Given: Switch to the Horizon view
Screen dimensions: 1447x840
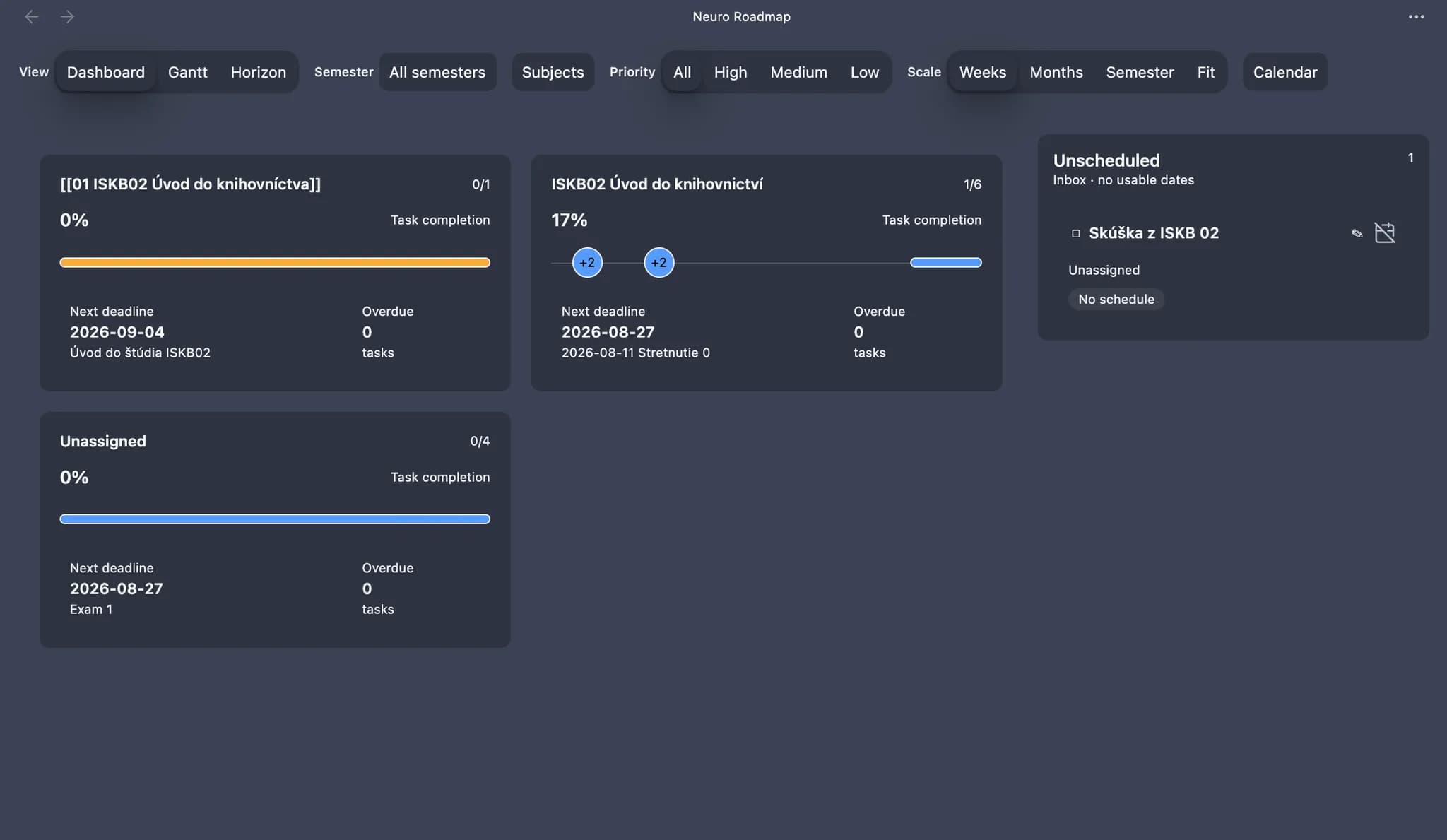Looking at the screenshot, I should click(x=258, y=72).
